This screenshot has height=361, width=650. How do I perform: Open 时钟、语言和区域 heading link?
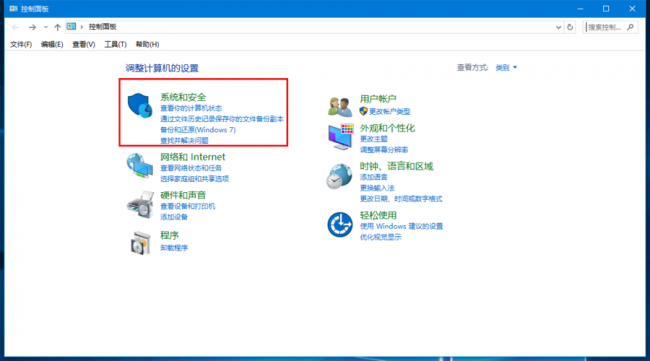tap(396, 166)
